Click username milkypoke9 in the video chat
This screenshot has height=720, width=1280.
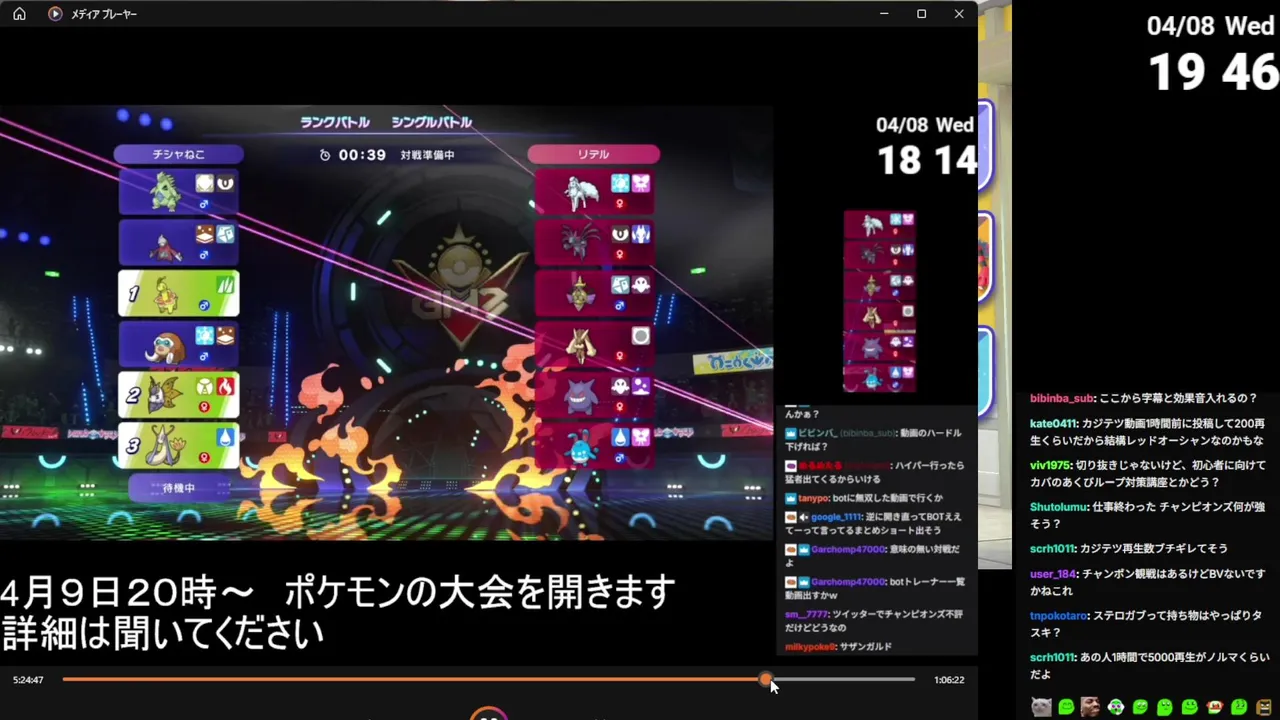[810, 646]
